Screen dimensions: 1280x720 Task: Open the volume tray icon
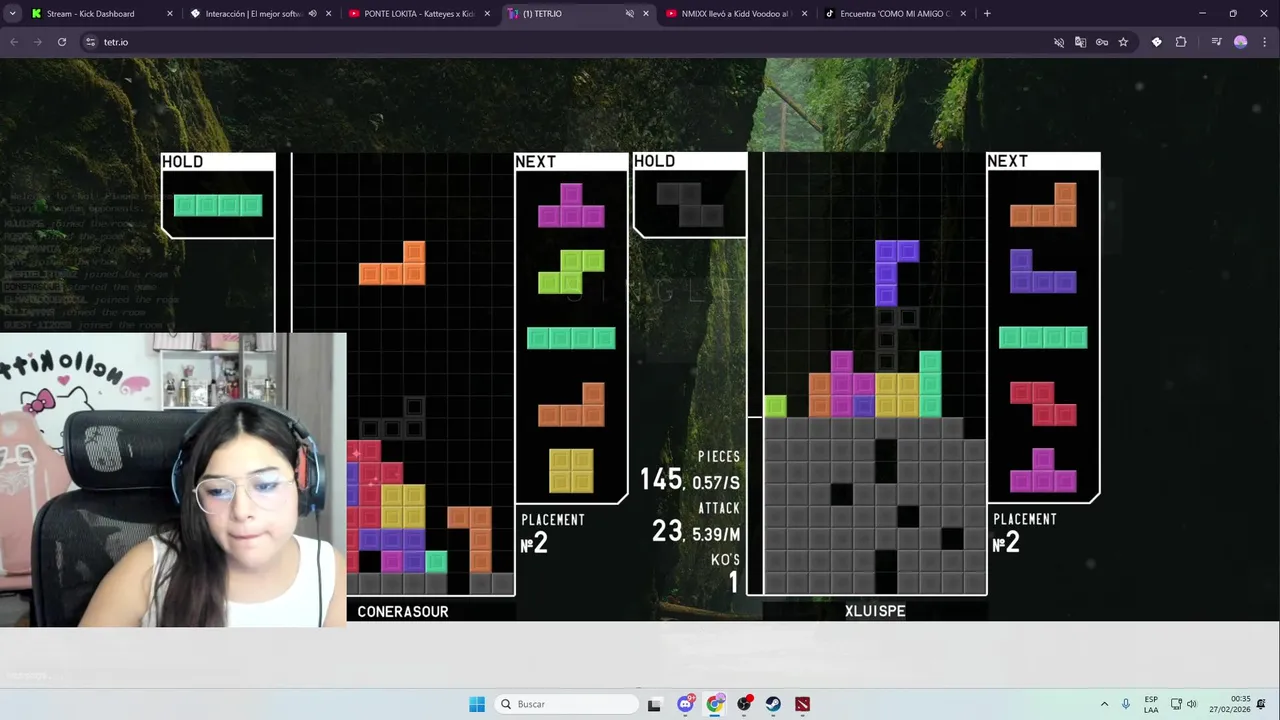tap(1192, 704)
